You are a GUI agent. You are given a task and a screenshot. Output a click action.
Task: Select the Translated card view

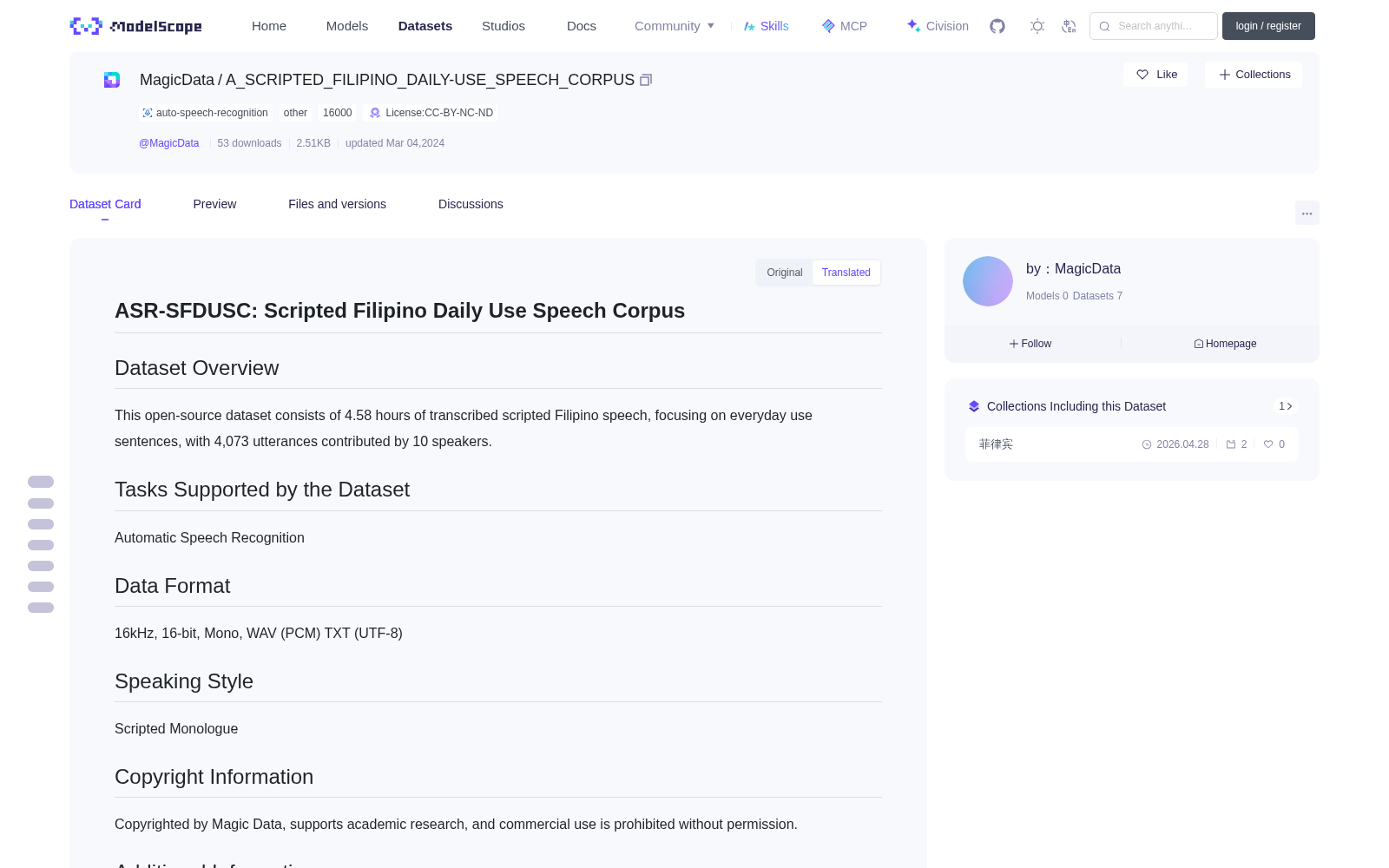(846, 273)
